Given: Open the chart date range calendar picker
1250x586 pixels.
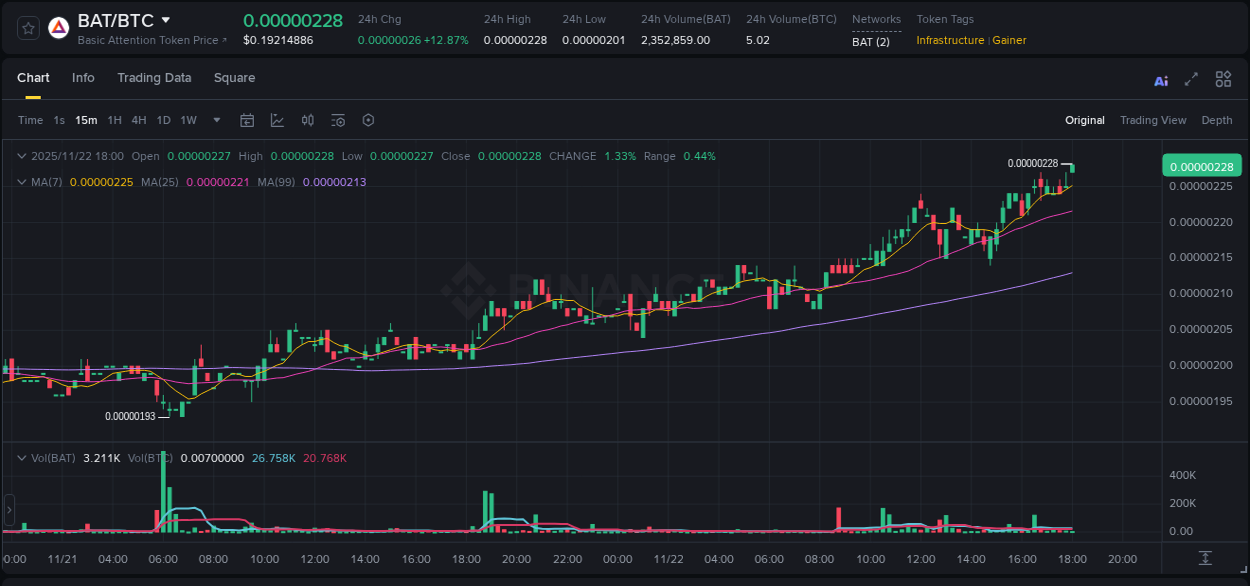Looking at the screenshot, I should tap(247, 119).
